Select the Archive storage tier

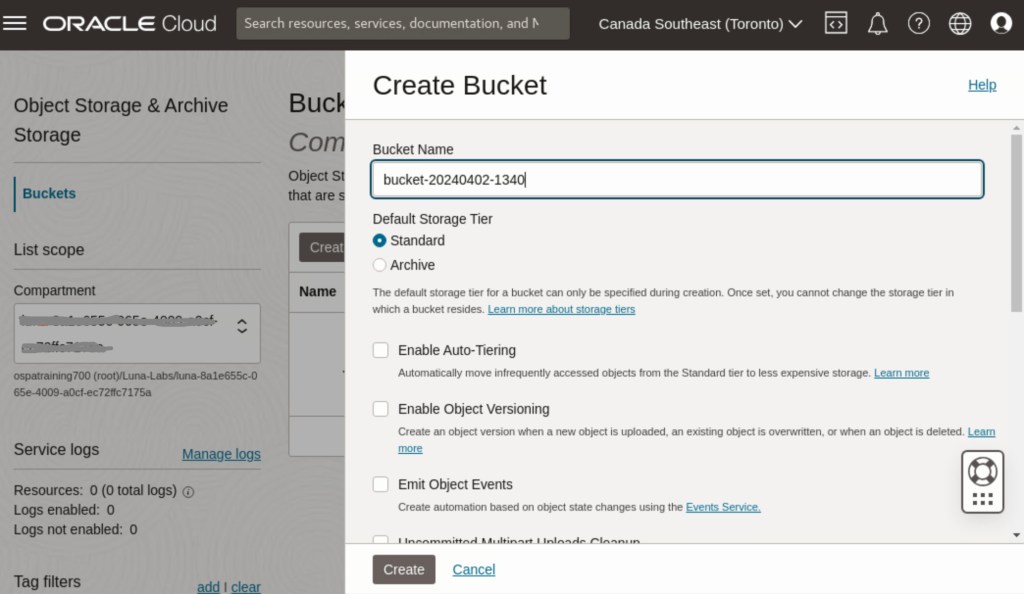point(380,265)
